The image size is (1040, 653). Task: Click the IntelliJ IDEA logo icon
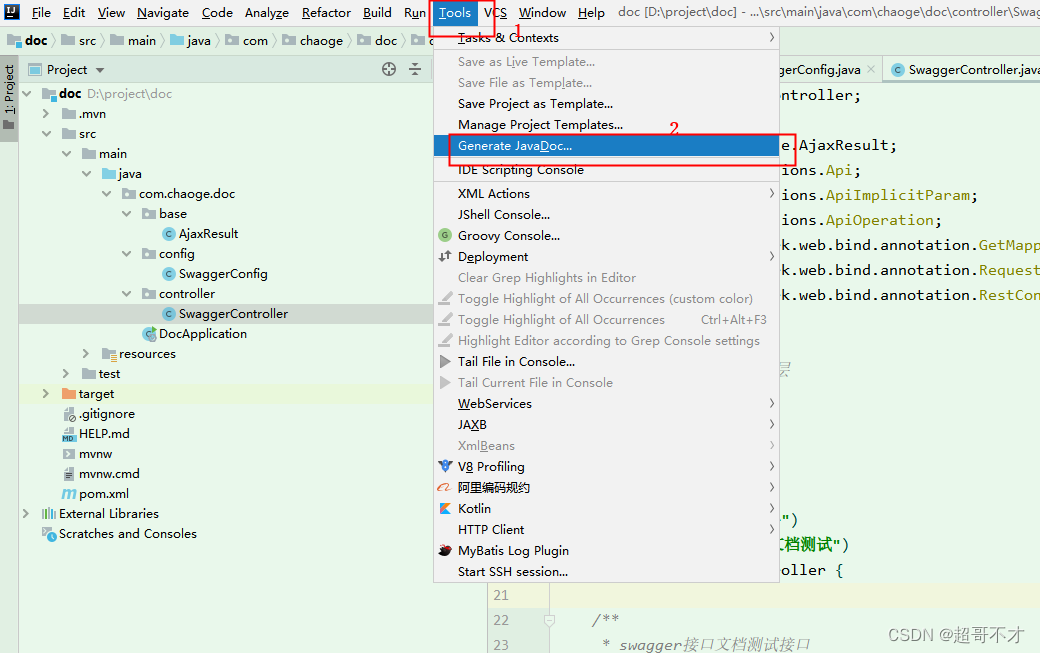(x=12, y=11)
